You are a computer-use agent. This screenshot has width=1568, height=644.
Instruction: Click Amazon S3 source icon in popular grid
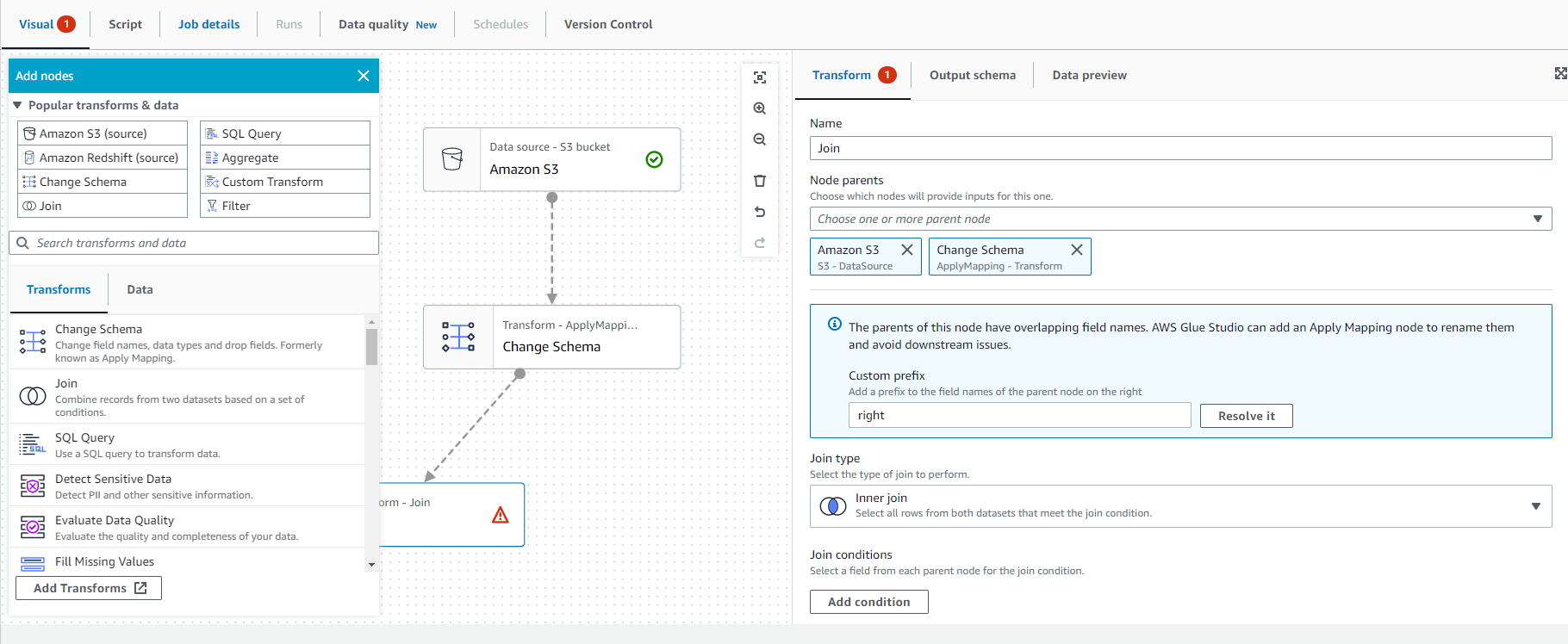(x=29, y=133)
